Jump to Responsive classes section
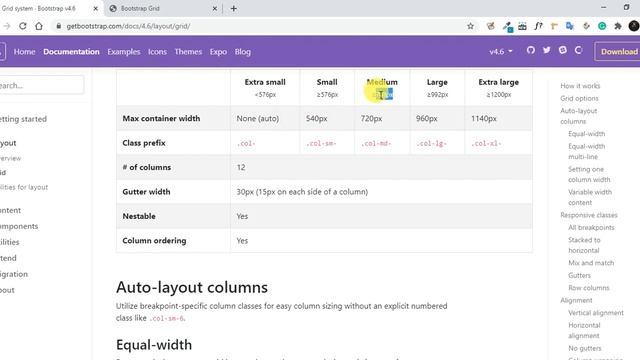640x360 pixels. [x=589, y=215]
